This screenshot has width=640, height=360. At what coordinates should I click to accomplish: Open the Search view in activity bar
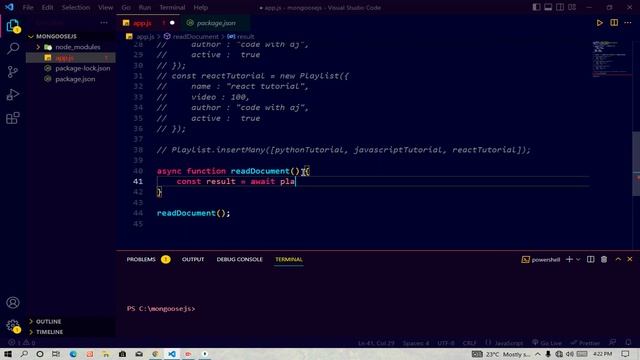coord(13,49)
